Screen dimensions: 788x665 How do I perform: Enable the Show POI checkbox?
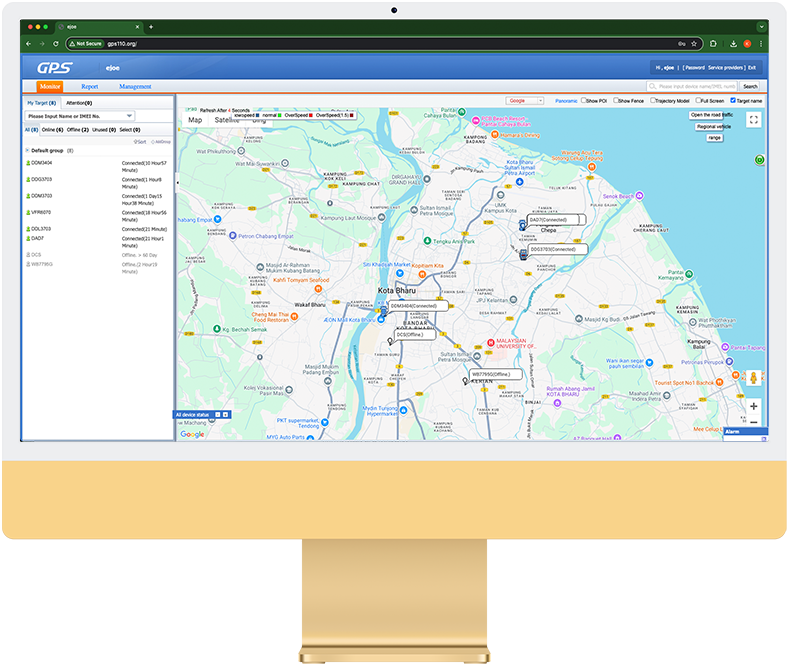pos(584,101)
